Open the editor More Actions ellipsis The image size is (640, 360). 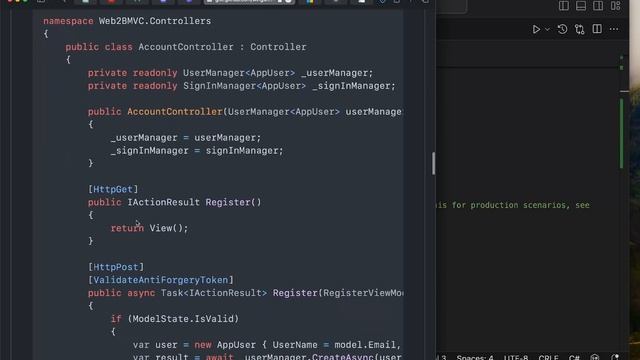tap(614, 29)
